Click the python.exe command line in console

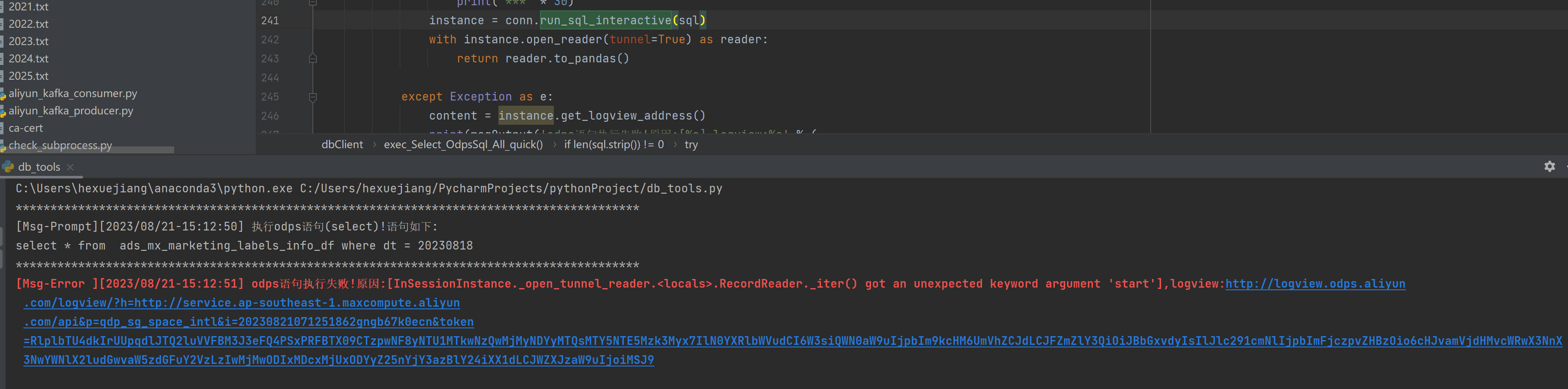[369, 189]
